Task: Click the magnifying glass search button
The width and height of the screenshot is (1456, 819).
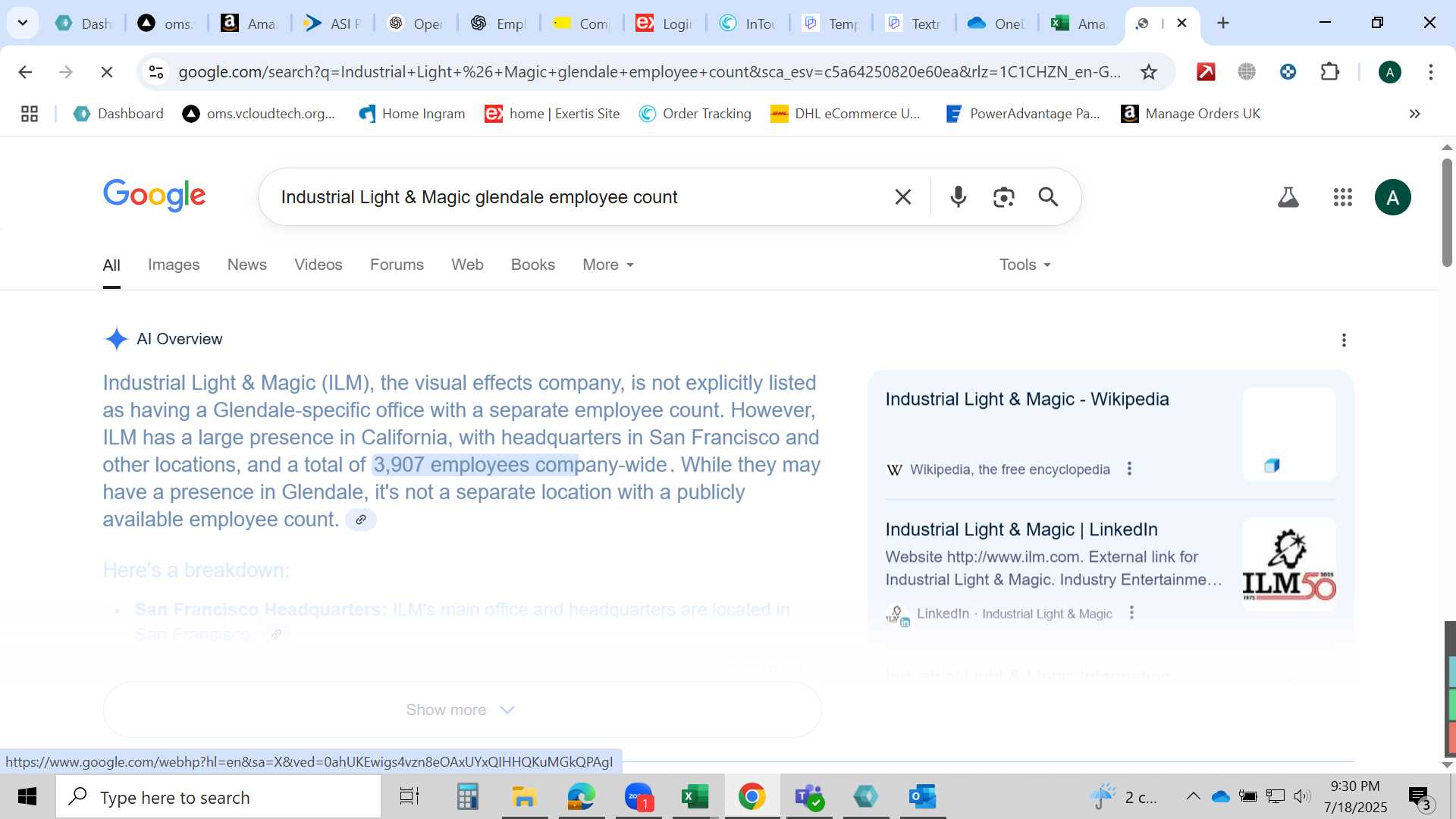Action: [1048, 197]
